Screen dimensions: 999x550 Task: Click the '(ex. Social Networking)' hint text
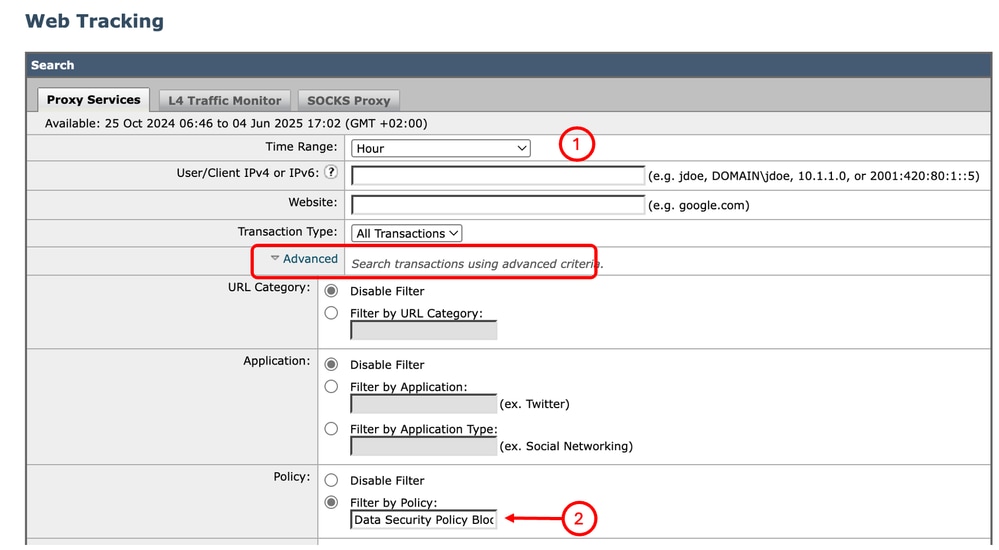566,446
